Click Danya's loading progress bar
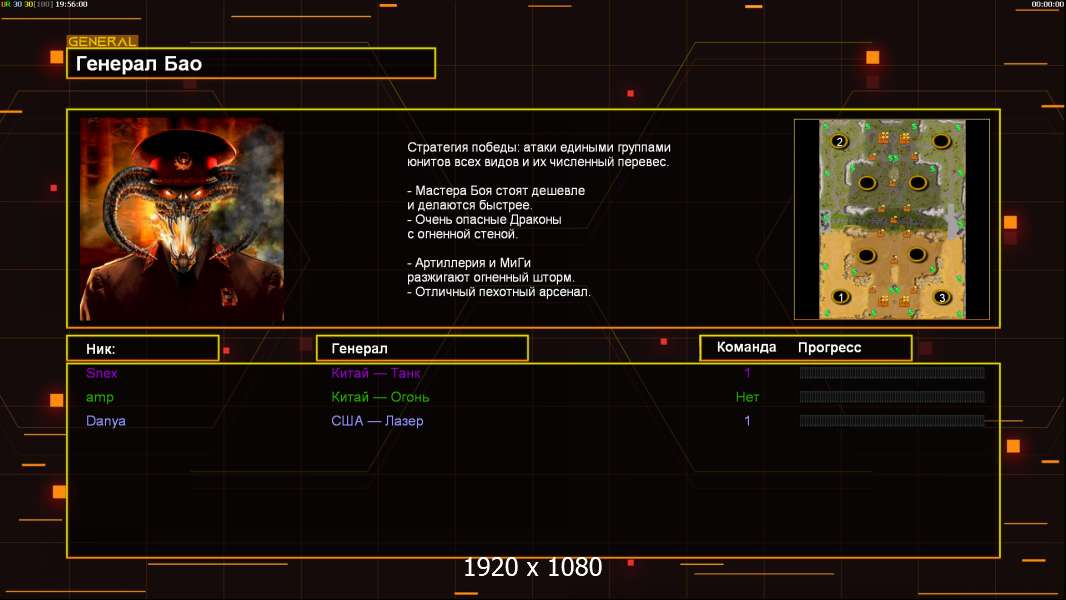Viewport: 1066px width, 600px height. coord(892,421)
